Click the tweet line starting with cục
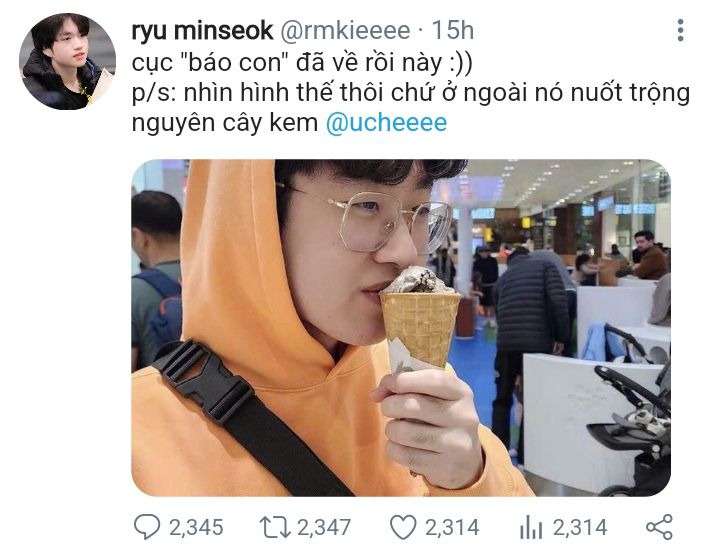 (302, 62)
